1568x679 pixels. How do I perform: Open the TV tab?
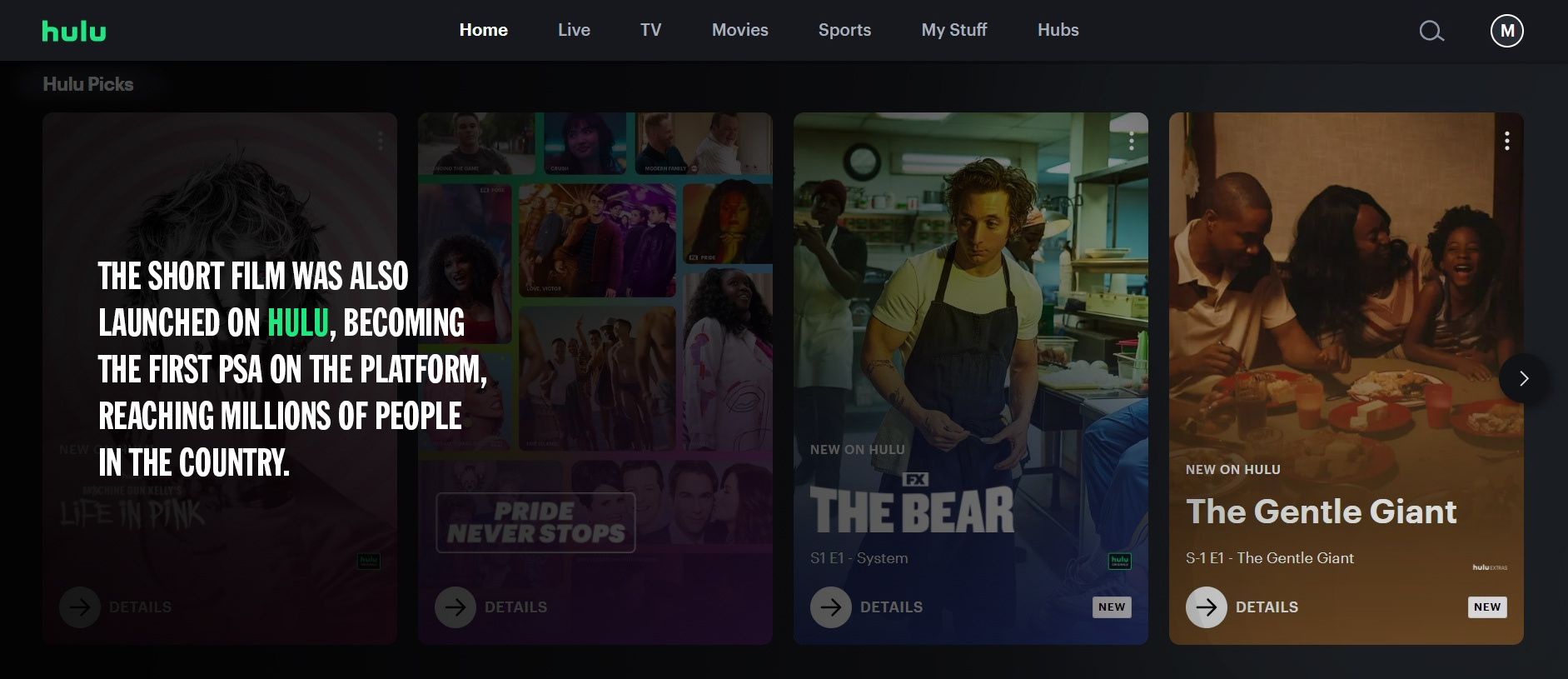(650, 30)
